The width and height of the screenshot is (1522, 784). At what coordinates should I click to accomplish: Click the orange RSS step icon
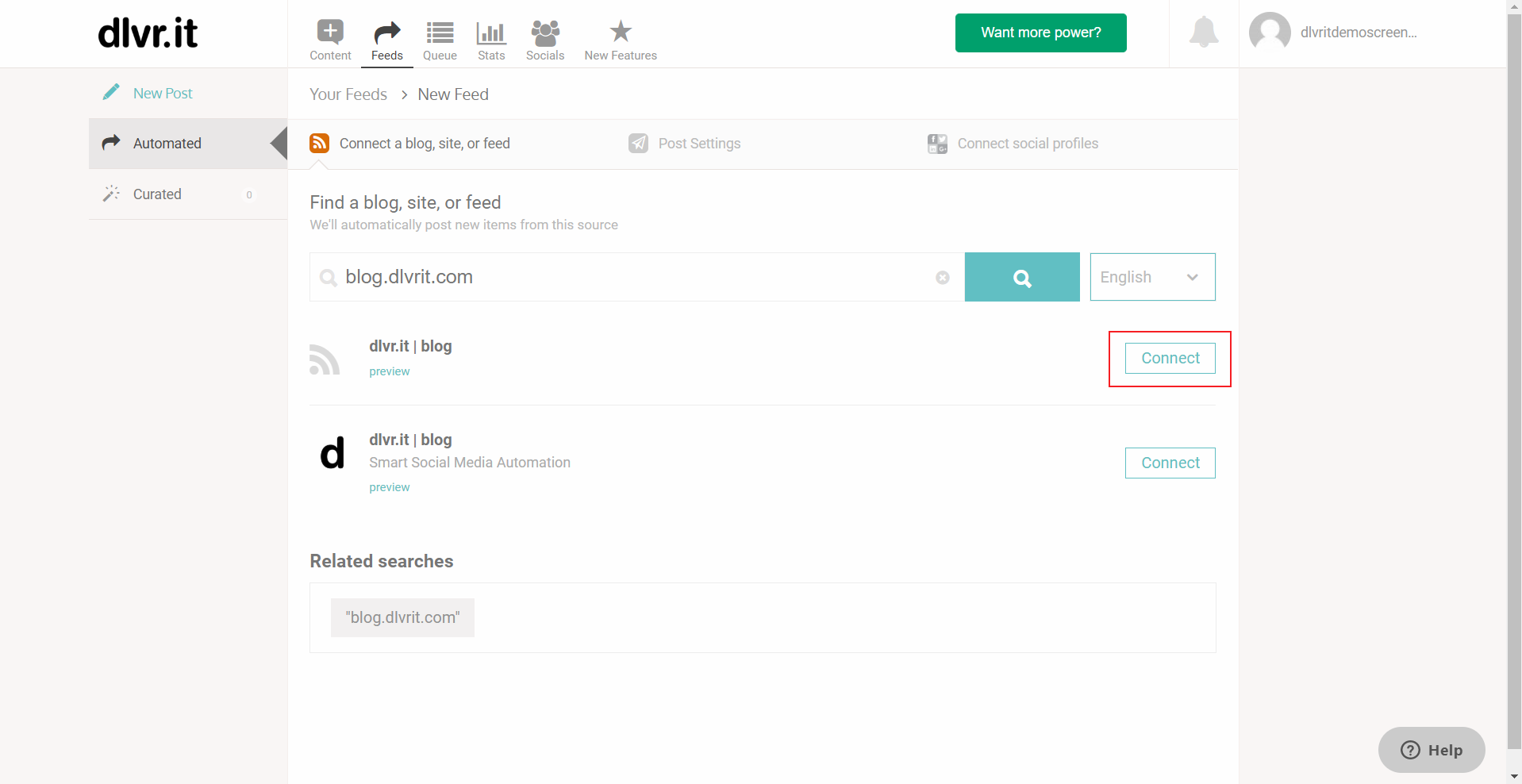[x=320, y=143]
